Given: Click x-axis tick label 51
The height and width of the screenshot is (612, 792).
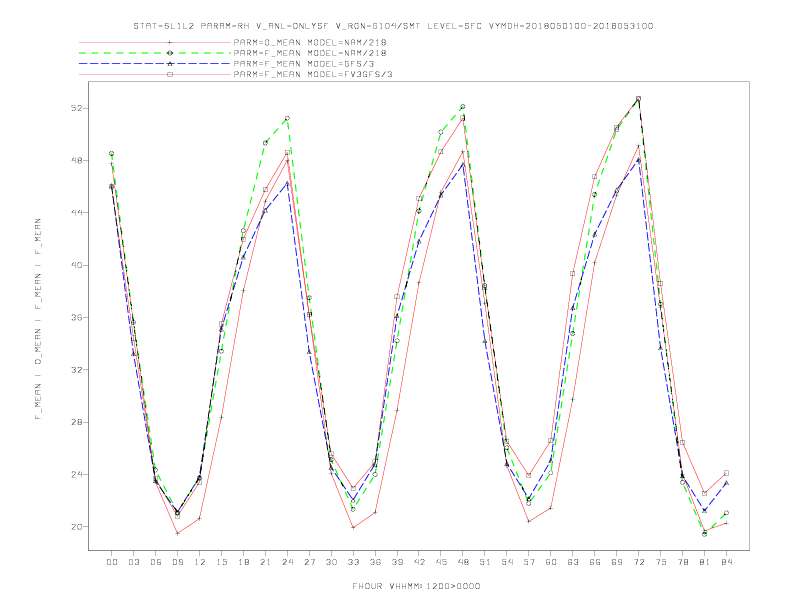Looking at the screenshot, I should point(485,562).
